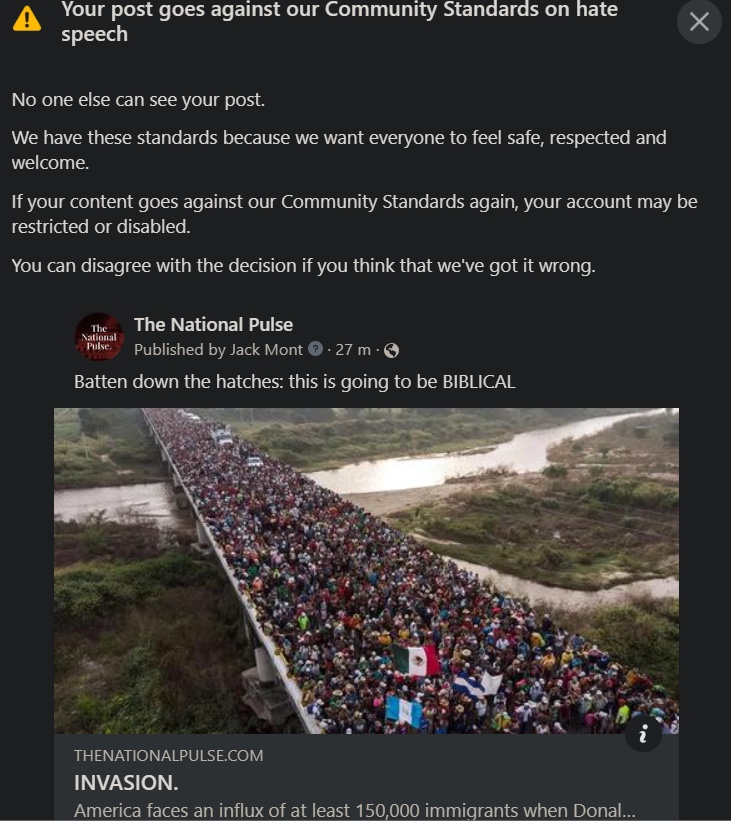
Task: Click the globe public visibility icon
Action: (x=391, y=350)
